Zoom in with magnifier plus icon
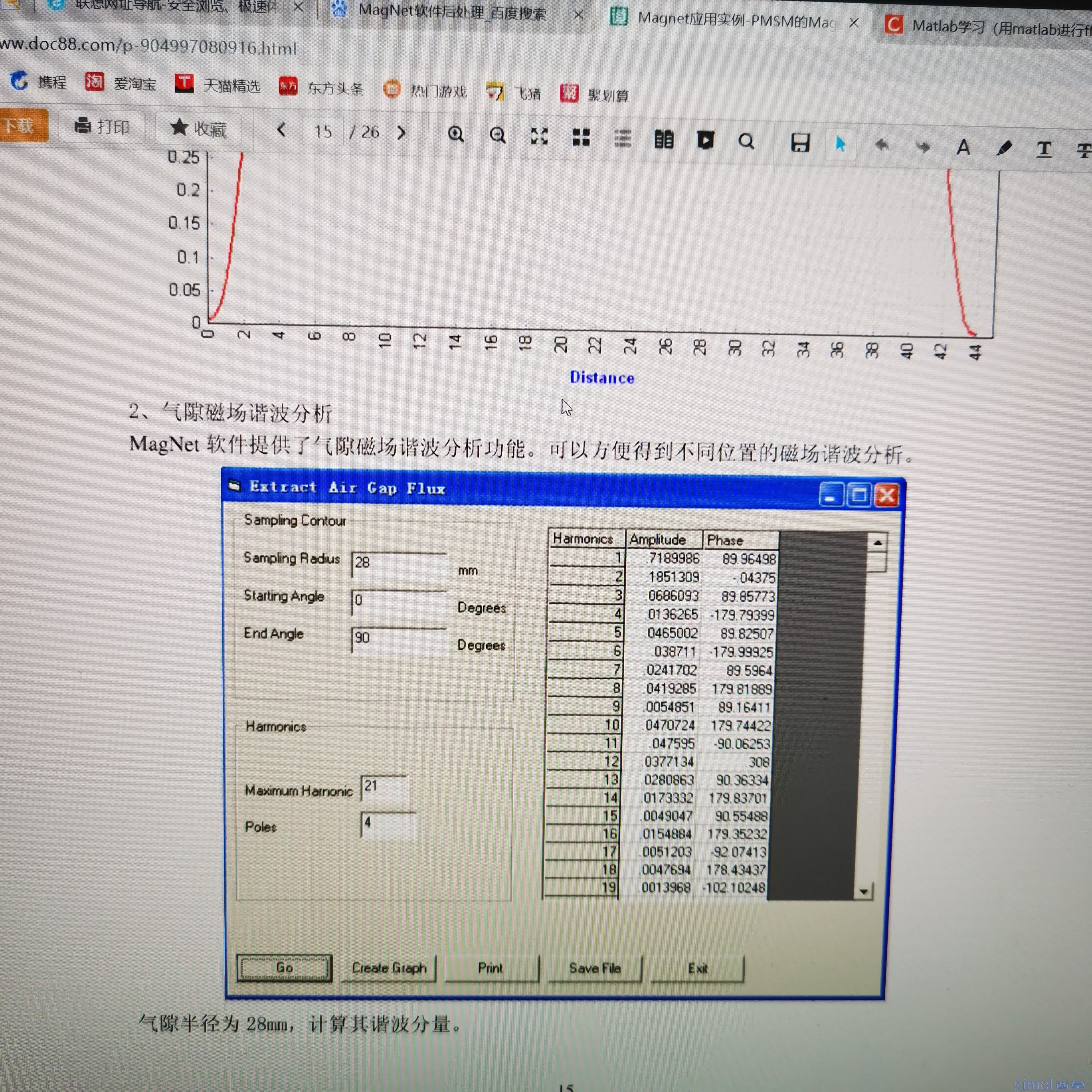Image resolution: width=1092 pixels, height=1092 pixels. (455, 135)
